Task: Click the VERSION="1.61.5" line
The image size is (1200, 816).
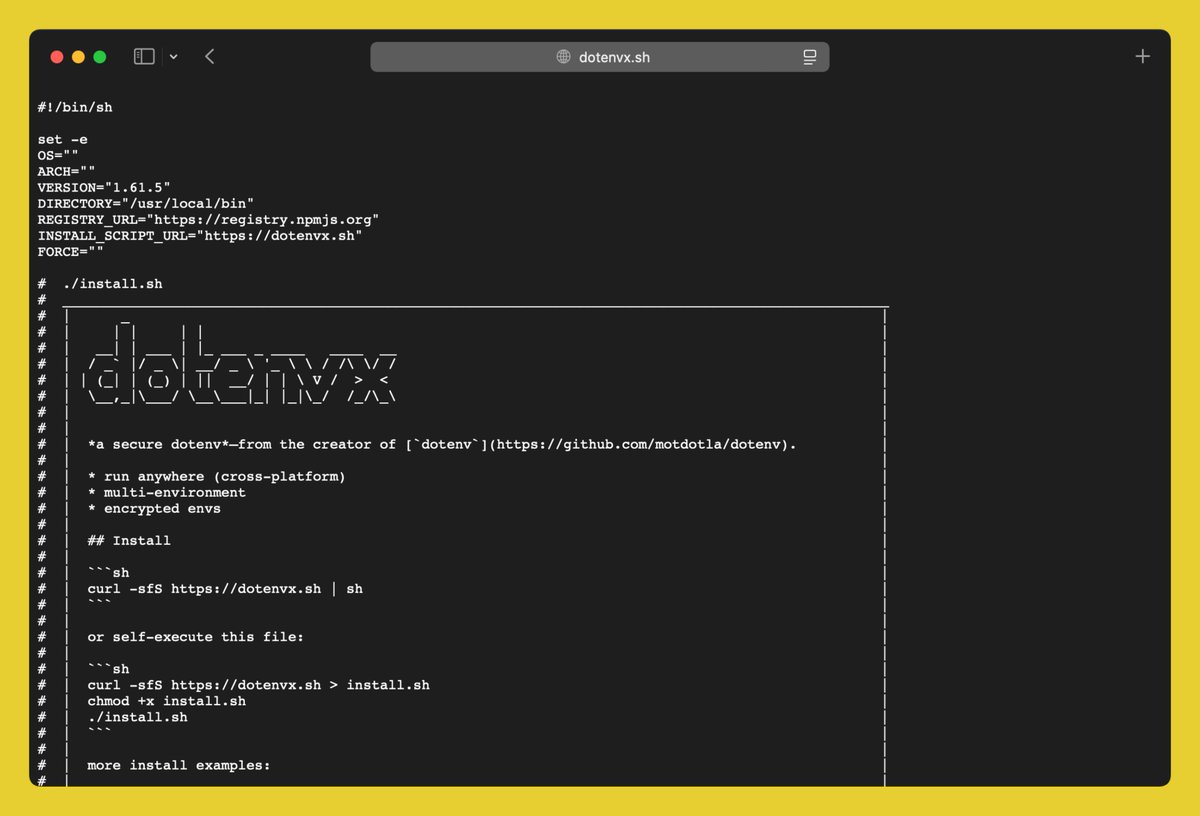Action: click(104, 188)
